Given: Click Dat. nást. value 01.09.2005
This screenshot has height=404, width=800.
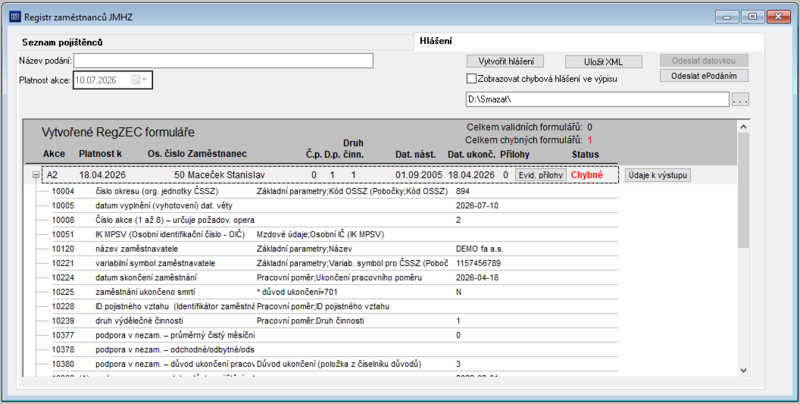Looking at the screenshot, I should 419,175.
